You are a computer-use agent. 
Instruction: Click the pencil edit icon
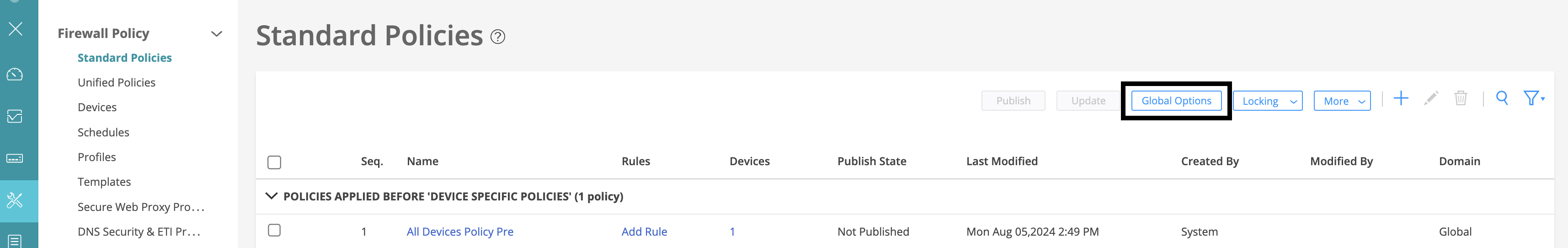click(1430, 99)
